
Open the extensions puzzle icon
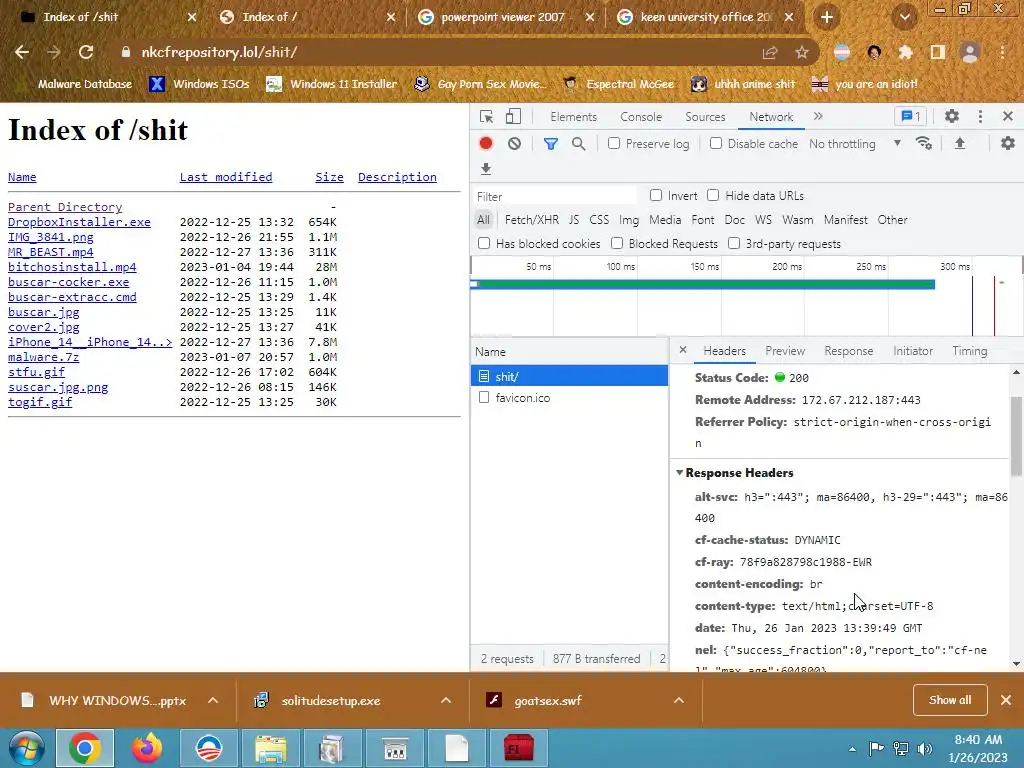(x=905, y=52)
